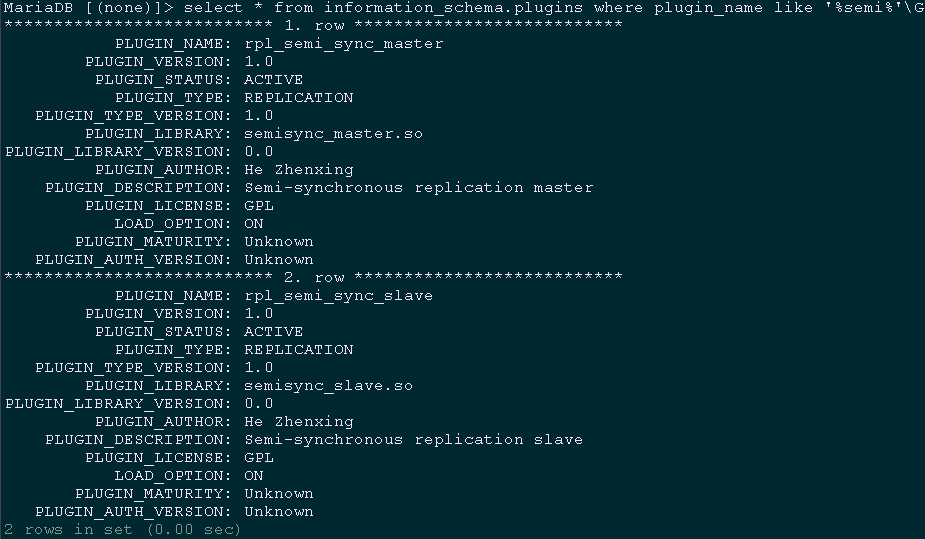Viewport: 925px width, 539px height.
Task: Click the GPL license value in row 2
Action: 259,458
